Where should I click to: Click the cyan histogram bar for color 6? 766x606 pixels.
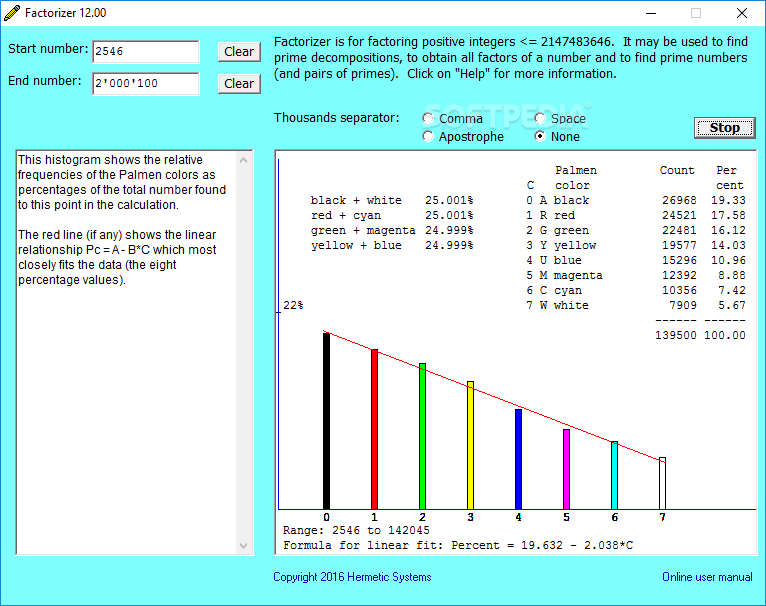(x=615, y=476)
